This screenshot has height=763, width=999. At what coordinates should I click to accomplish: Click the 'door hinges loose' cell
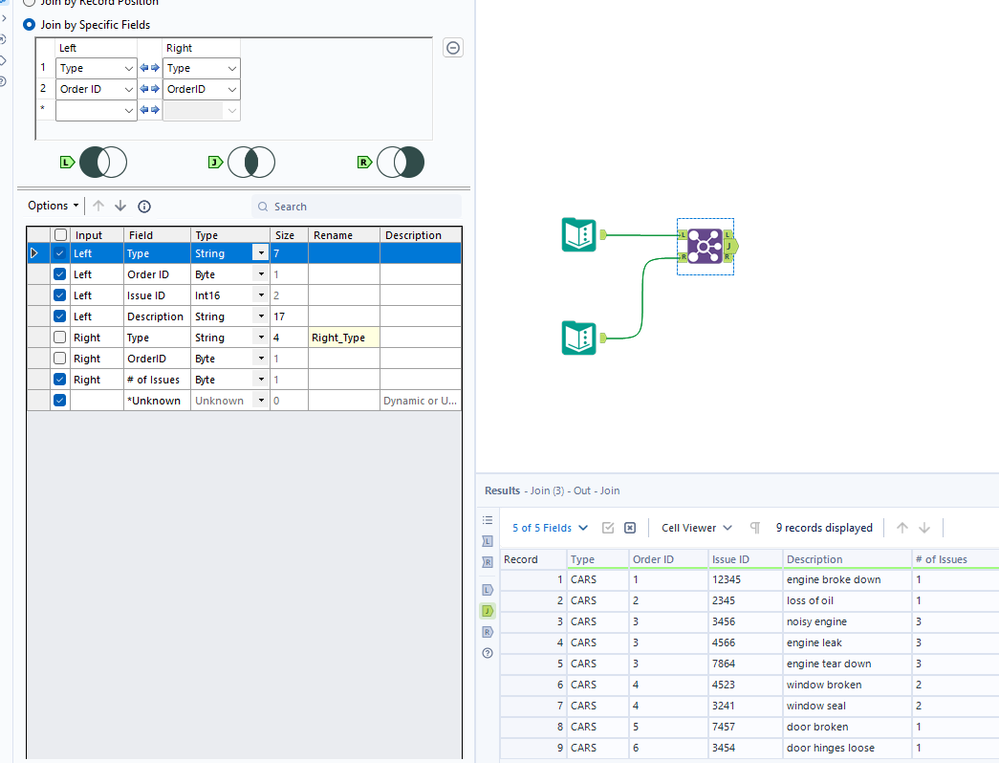pyautogui.click(x=847, y=748)
